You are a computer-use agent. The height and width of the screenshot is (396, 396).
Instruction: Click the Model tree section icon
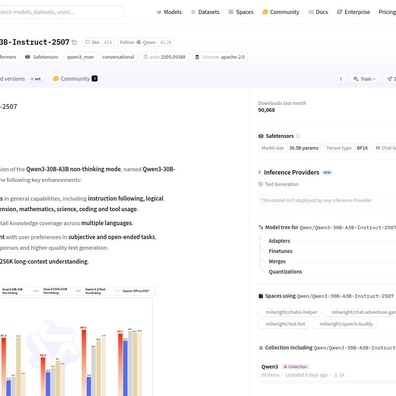(x=261, y=227)
